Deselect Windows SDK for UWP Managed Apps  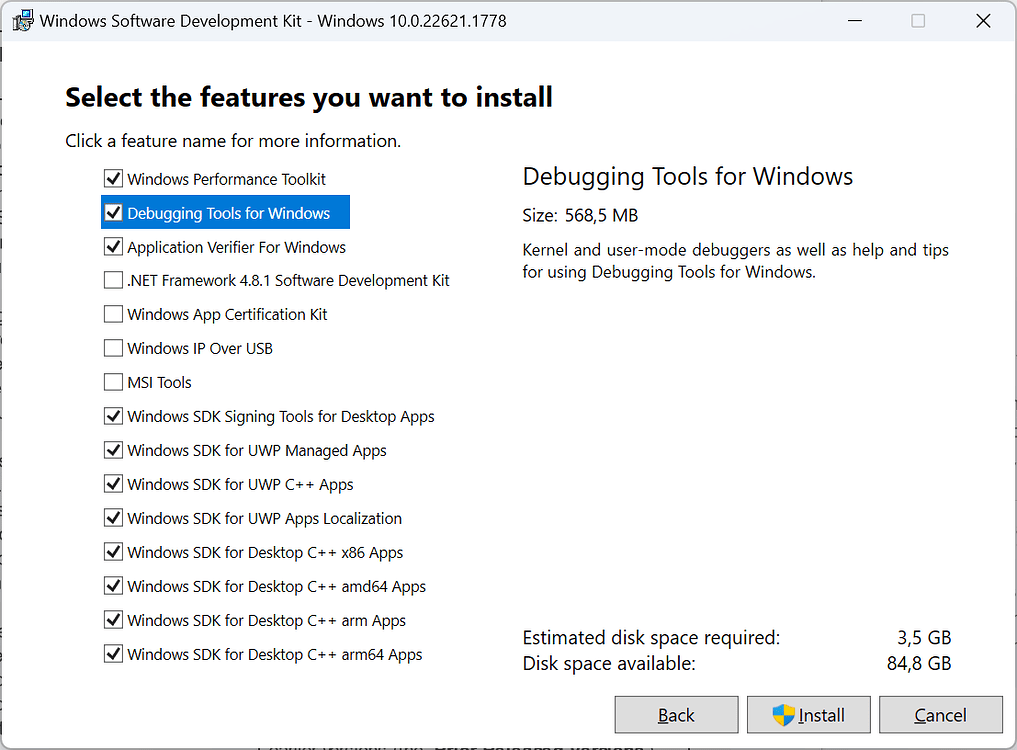(113, 450)
